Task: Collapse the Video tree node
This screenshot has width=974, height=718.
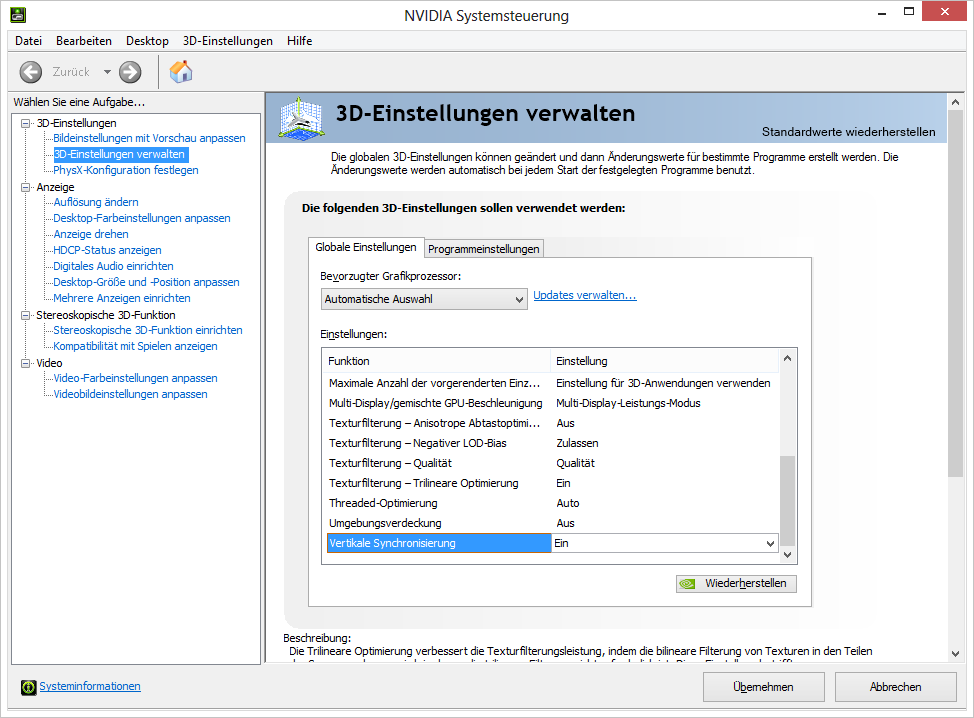Action: pyautogui.click(x=25, y=363)
